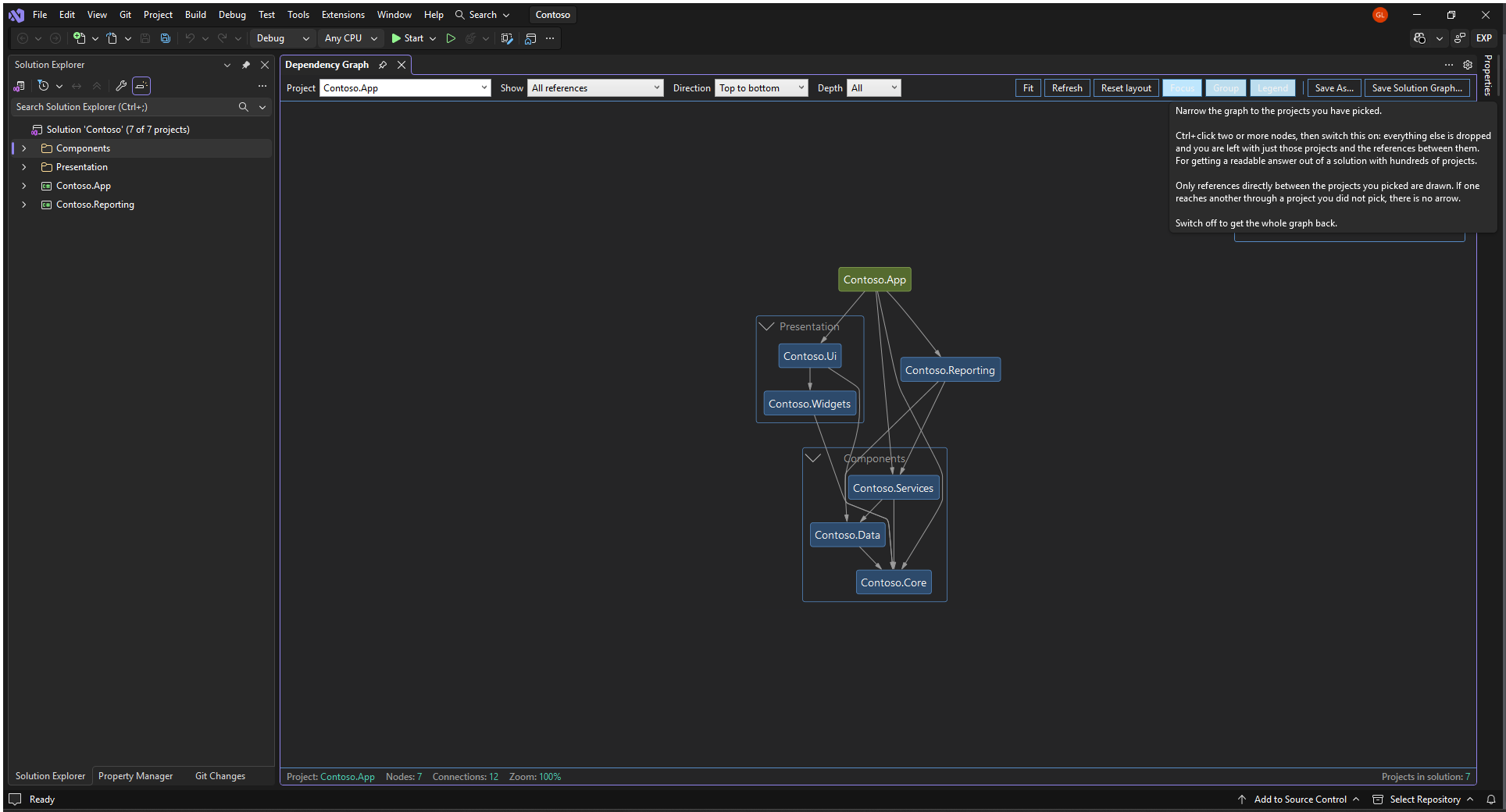
Task: Open the Any CPU platform dropdown
Action: click(x=351, y=38)
